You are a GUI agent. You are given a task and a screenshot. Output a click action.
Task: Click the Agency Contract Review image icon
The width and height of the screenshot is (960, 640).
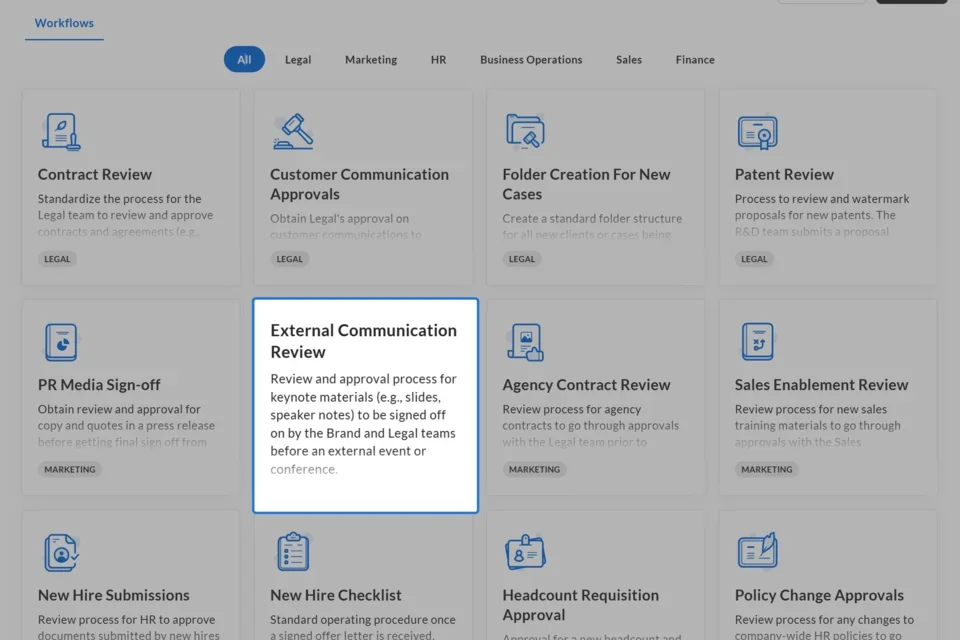click(525, 342)
